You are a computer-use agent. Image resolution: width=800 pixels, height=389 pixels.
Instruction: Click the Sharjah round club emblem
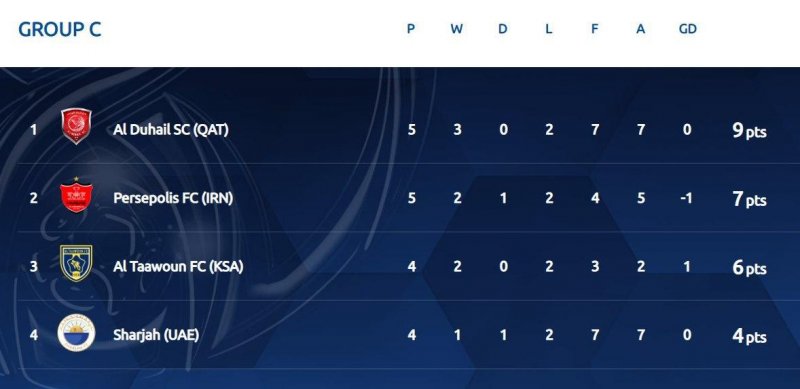click(x=76, y=333)
